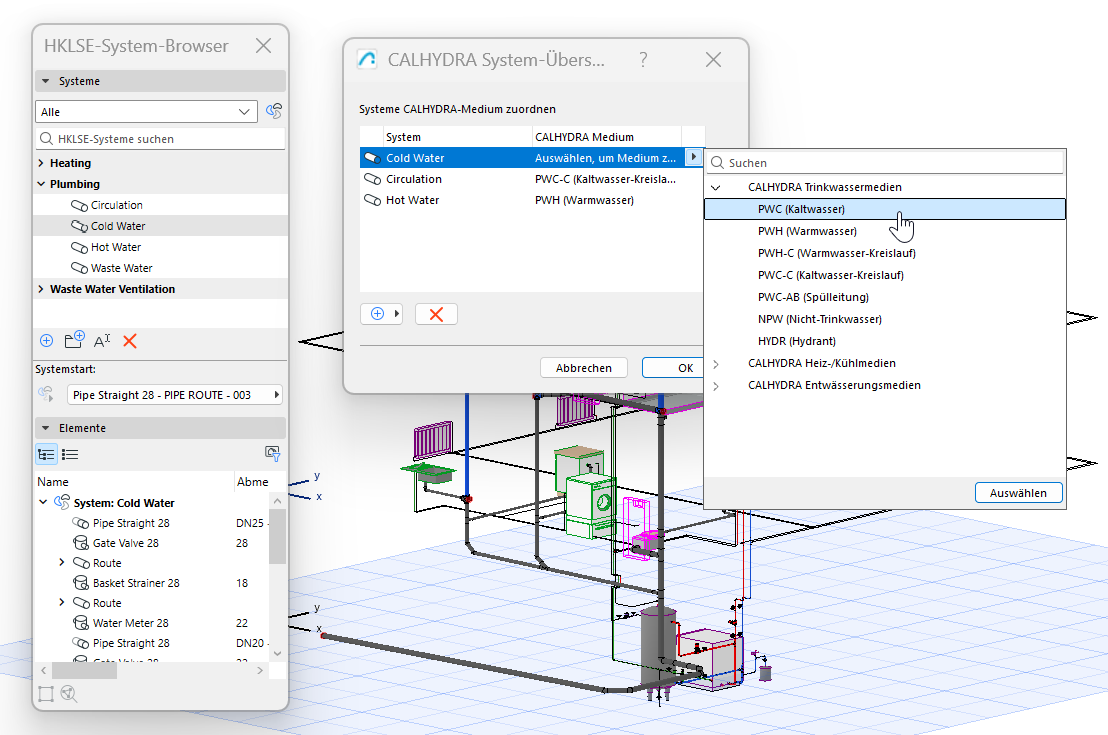Switch the elements view to flat list
The width and height of the screenshot is (1108, 735).
70,454
